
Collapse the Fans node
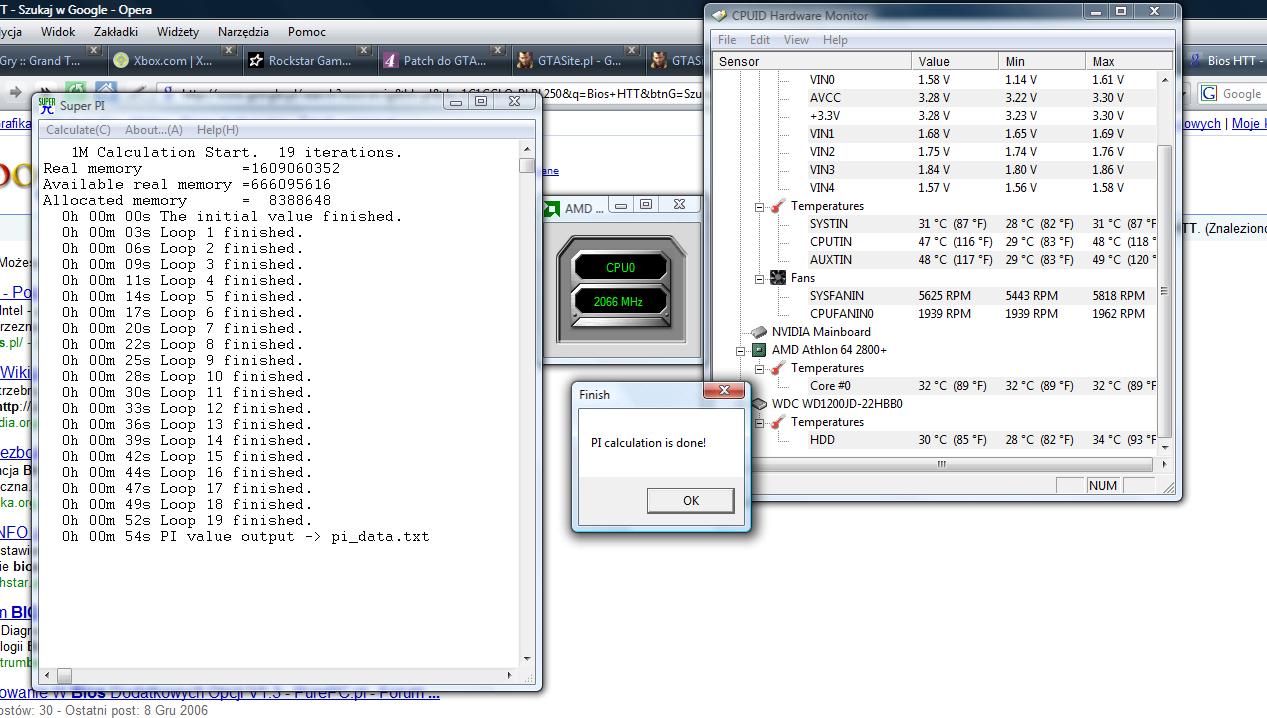pos(760,279)
